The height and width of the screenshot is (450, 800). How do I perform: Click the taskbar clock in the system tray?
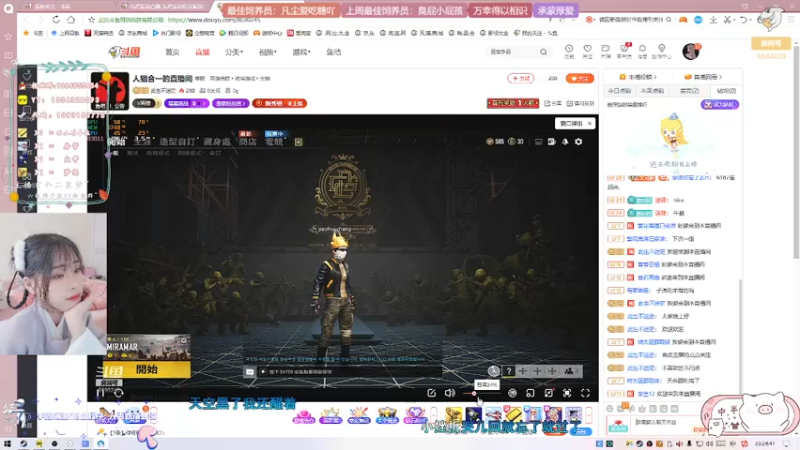[766, 444]
